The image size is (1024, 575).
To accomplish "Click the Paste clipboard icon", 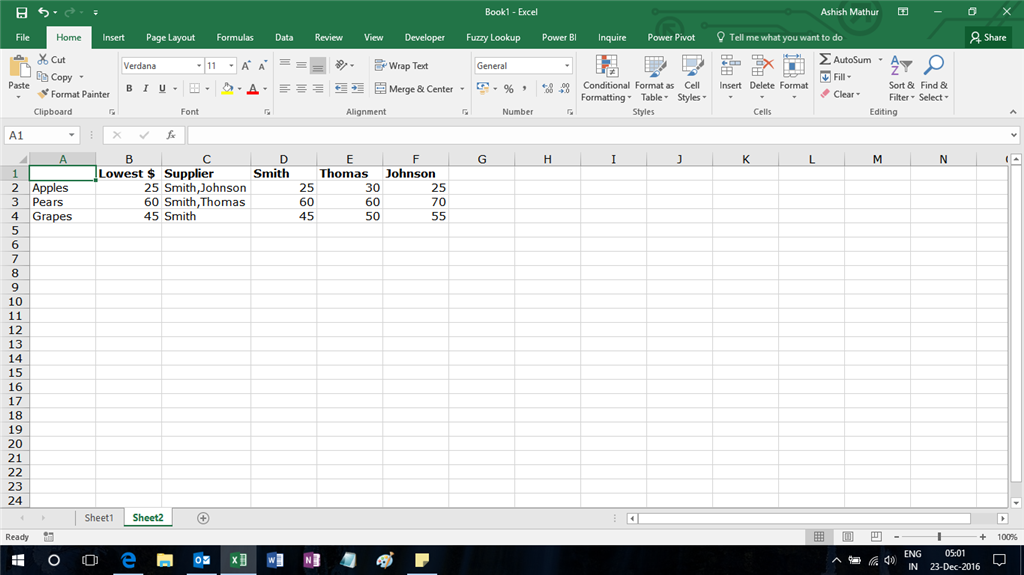I will click(19, 67).
